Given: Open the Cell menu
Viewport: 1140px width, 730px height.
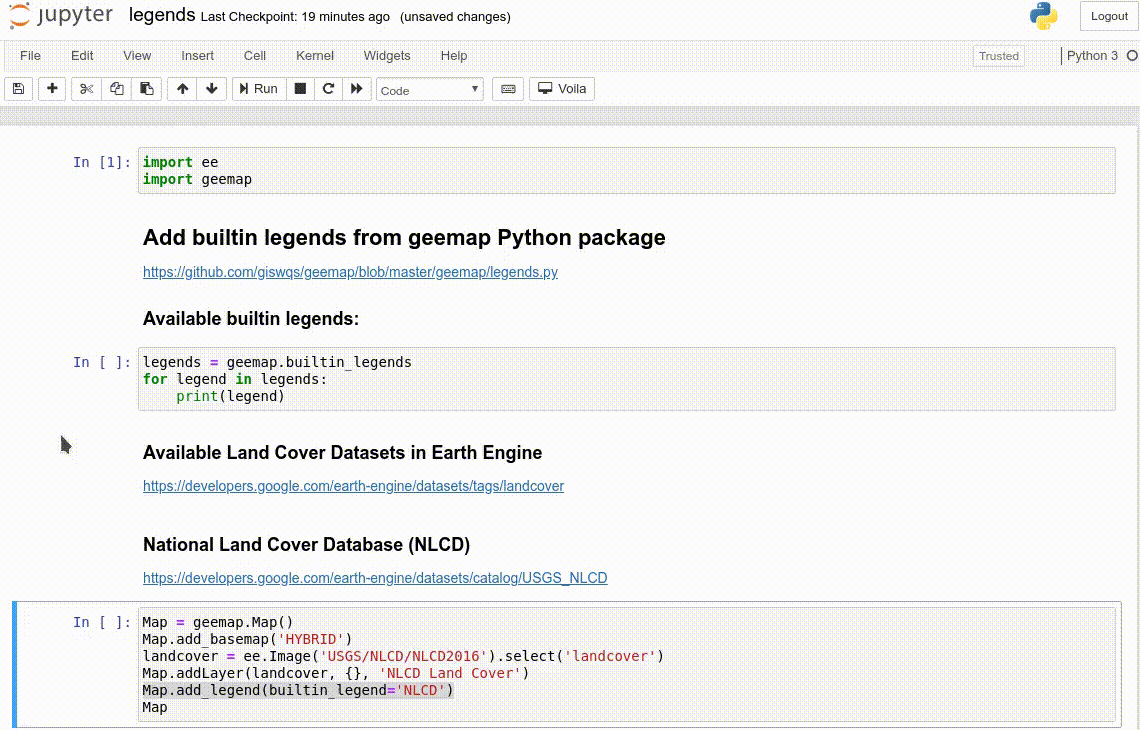Looking at the screenshot, I should point(255,56).
